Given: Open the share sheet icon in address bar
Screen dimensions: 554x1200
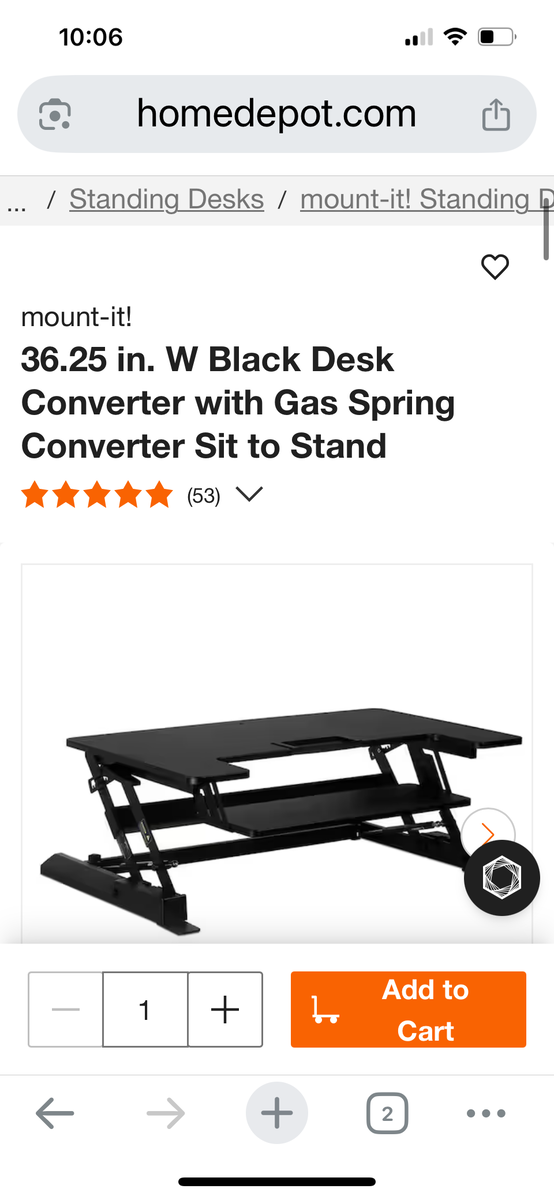Looking at the screenshot, I should 496,115.
